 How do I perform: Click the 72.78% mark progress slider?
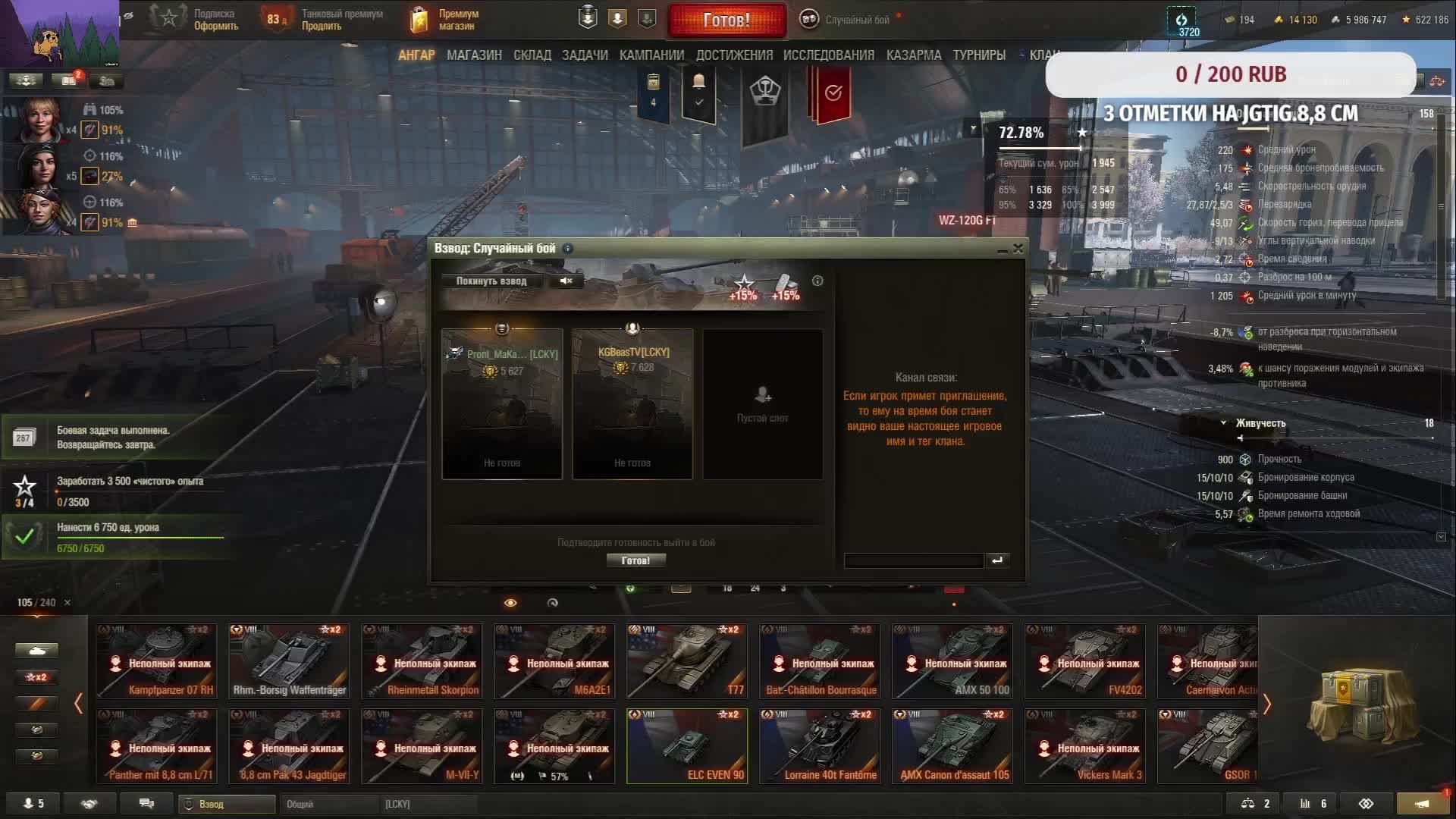click(1040, 148)
